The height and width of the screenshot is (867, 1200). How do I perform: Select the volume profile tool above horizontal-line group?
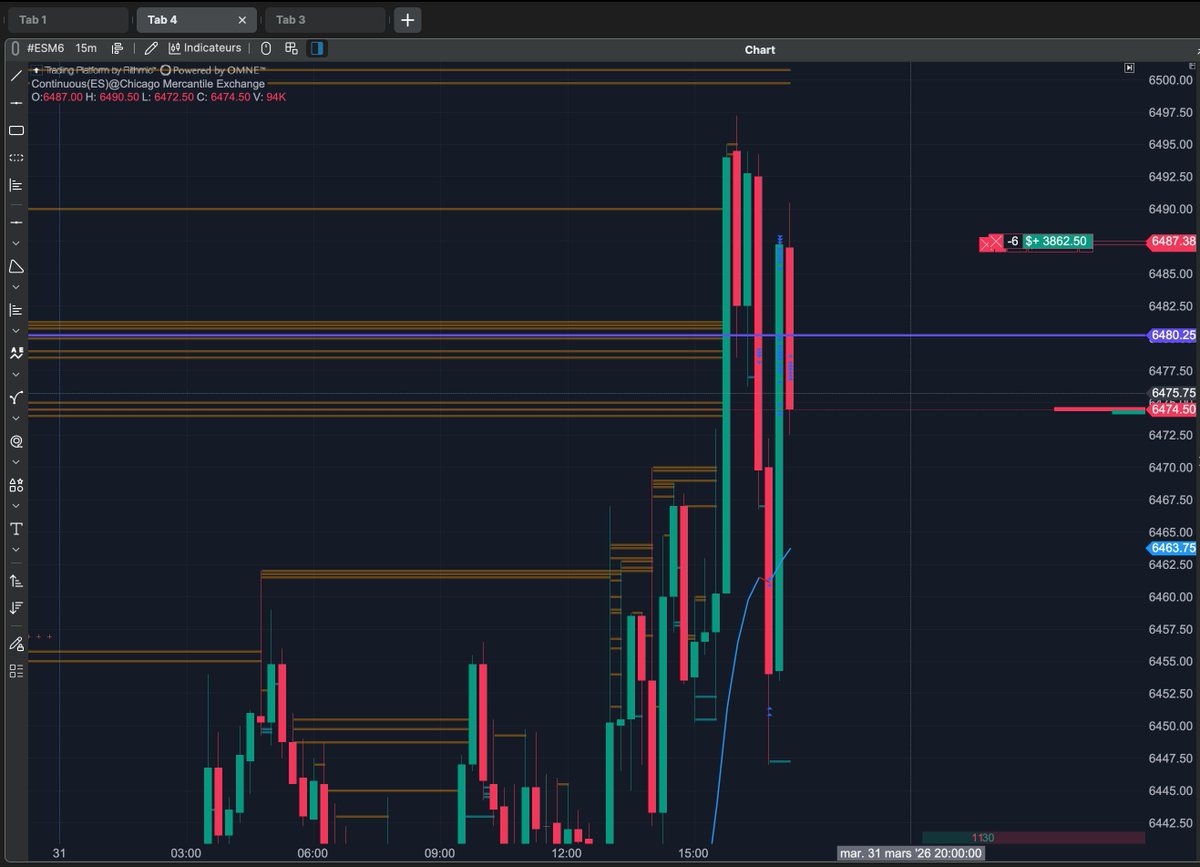click(x=16, y=185)
